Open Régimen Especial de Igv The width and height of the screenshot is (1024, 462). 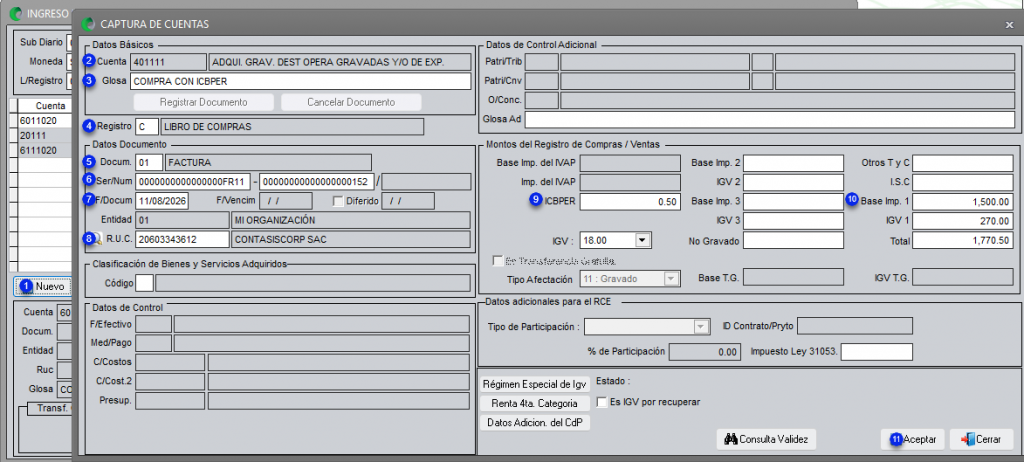(x=535, y=384)
